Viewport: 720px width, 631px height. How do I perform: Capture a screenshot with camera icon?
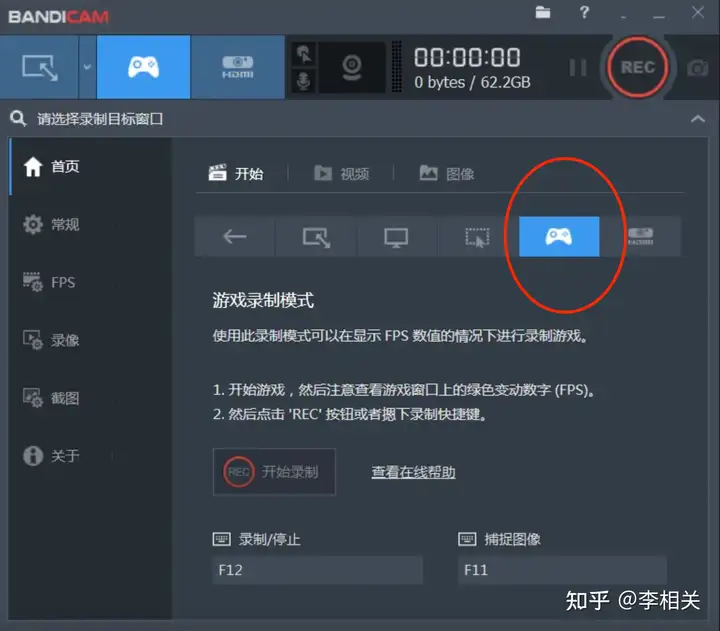698,68
